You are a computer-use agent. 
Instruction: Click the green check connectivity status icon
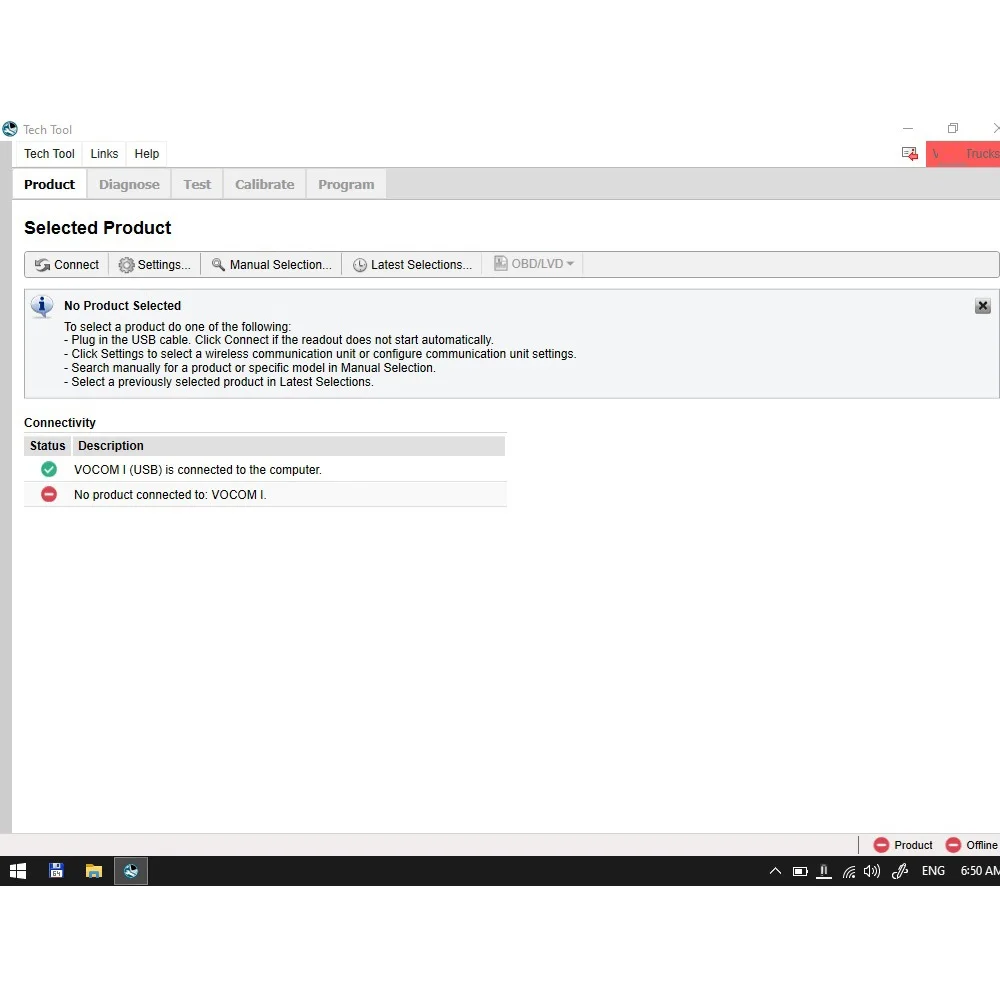coord(48,469)
